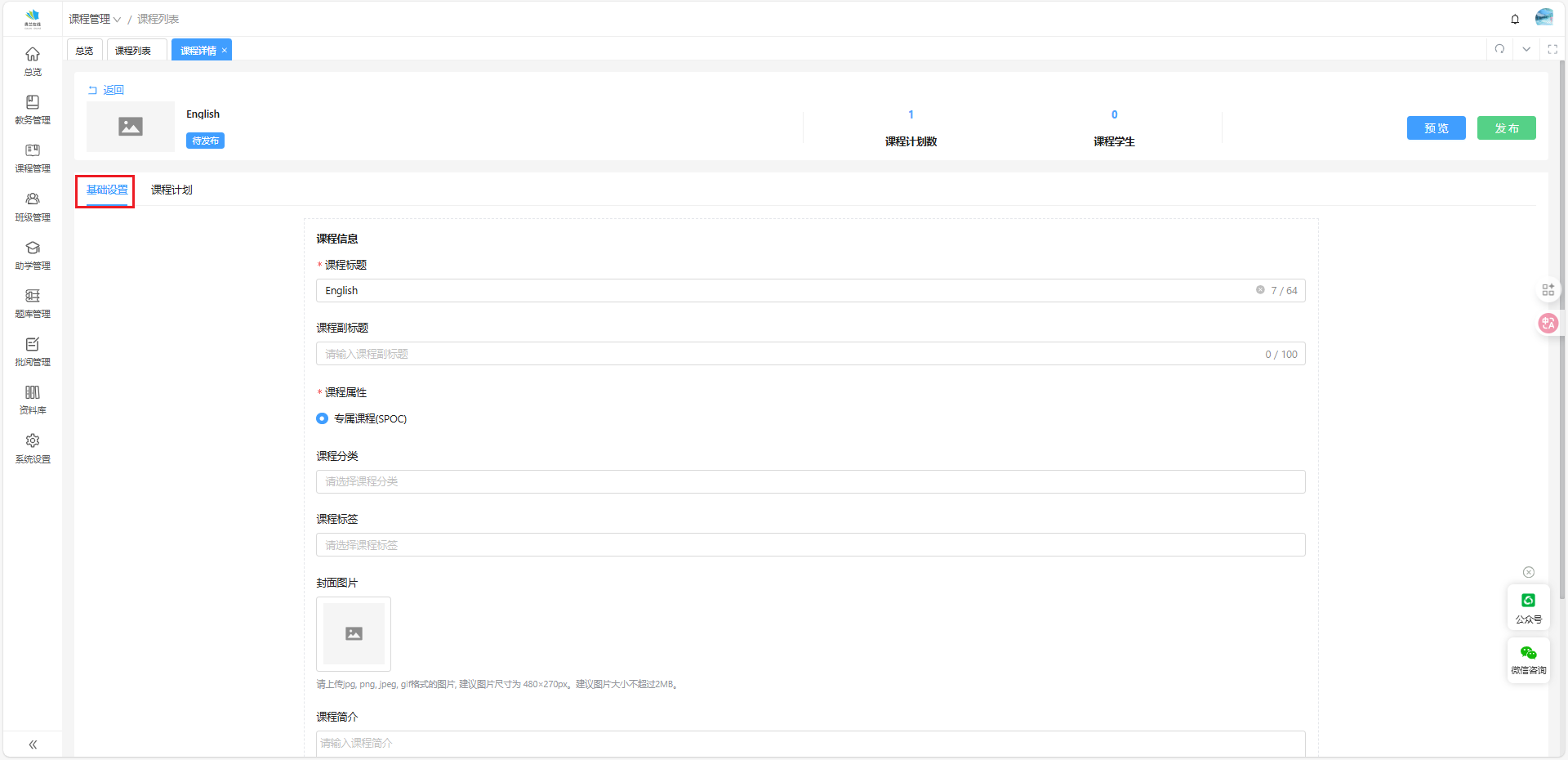Screen dimensions: 1568x760
Task: Open the 课程标签 dropdown
Action: click(x=810, y=545)
